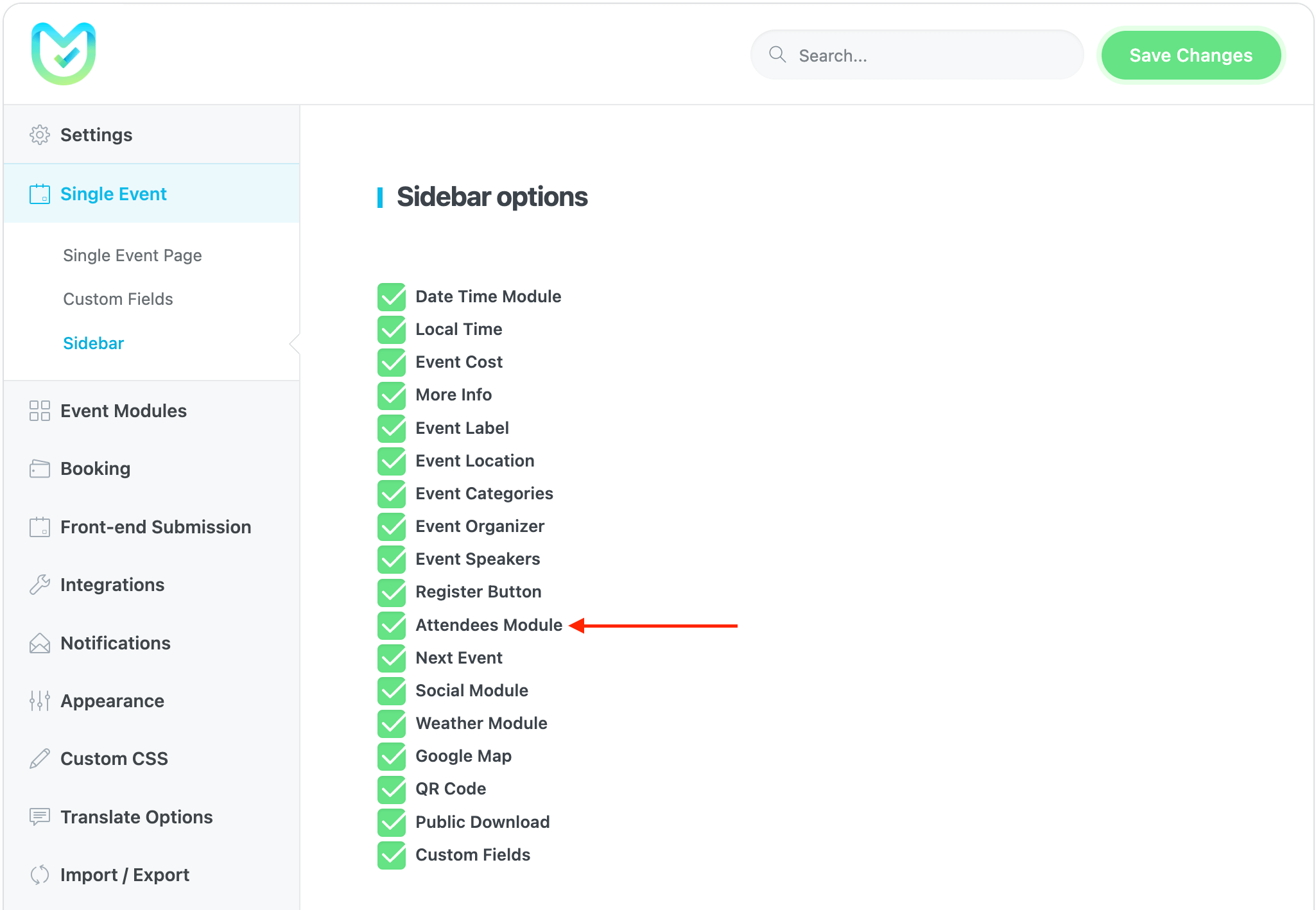Untick the Date Time Module checkbox

pos(392,296)
